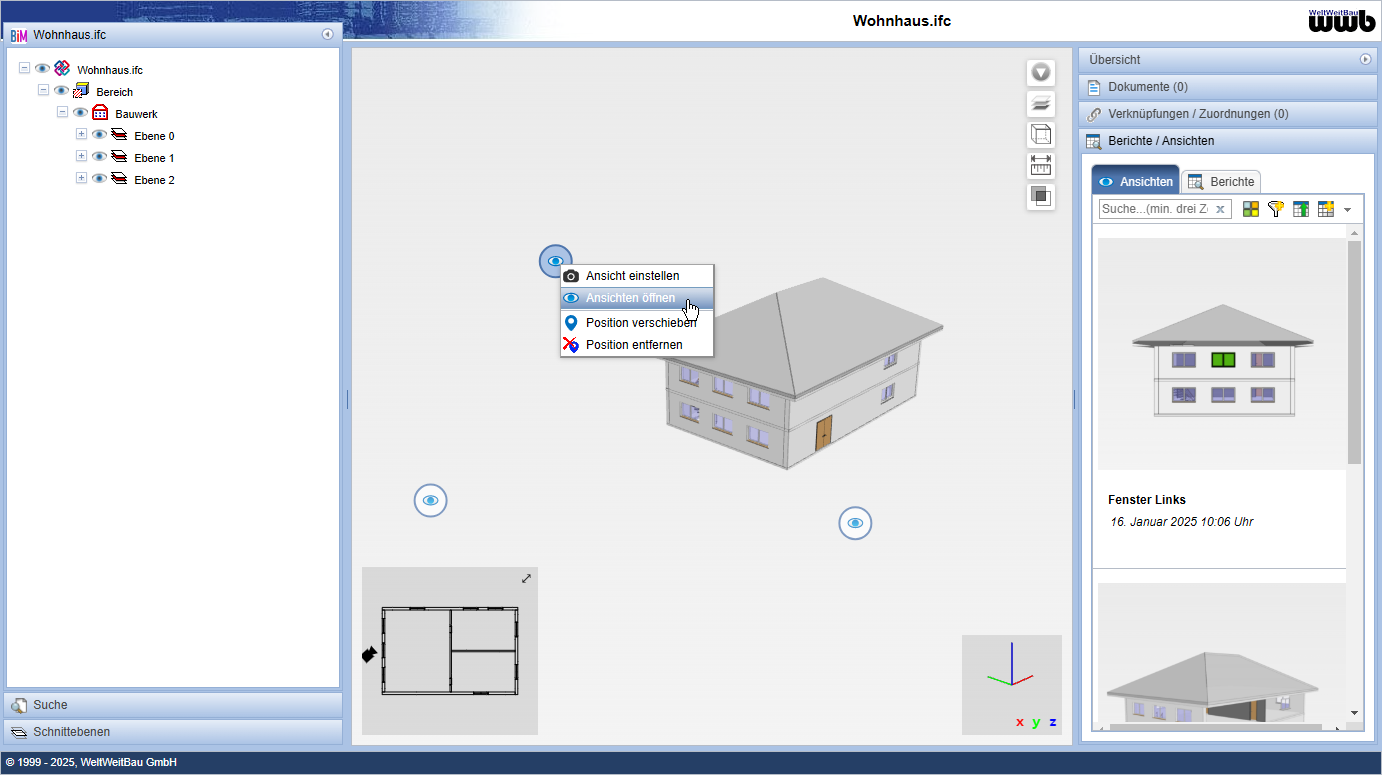Viewport: 1382px width, 775px height.
Task: Hide Ebene 0 with its eye icon
Action: tap(99, 135)
